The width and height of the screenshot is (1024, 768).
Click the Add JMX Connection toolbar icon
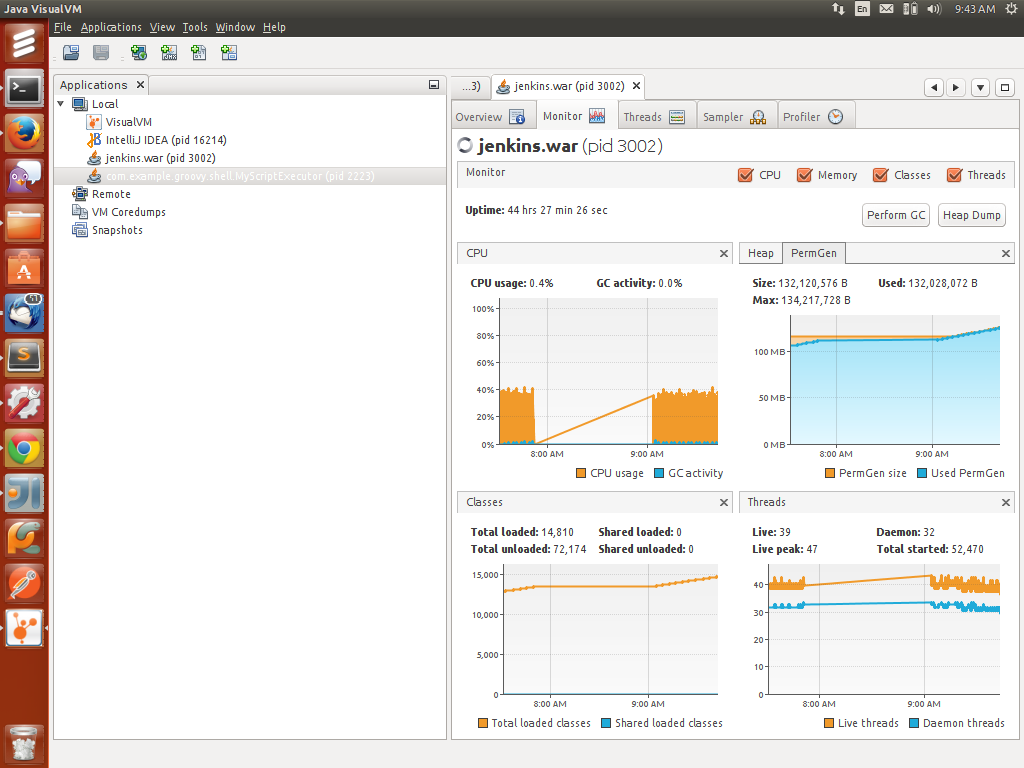pos(169,53)
